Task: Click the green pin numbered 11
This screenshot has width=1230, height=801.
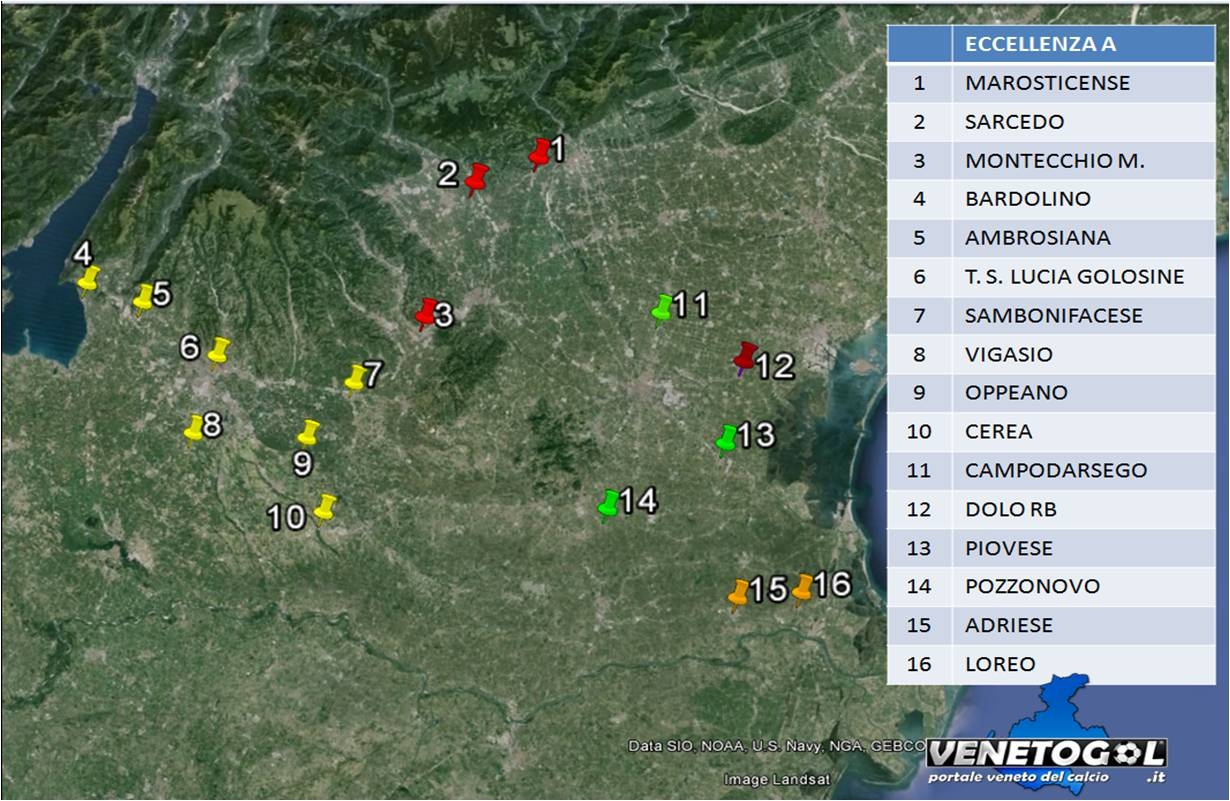Action: [x=662, y=308]
